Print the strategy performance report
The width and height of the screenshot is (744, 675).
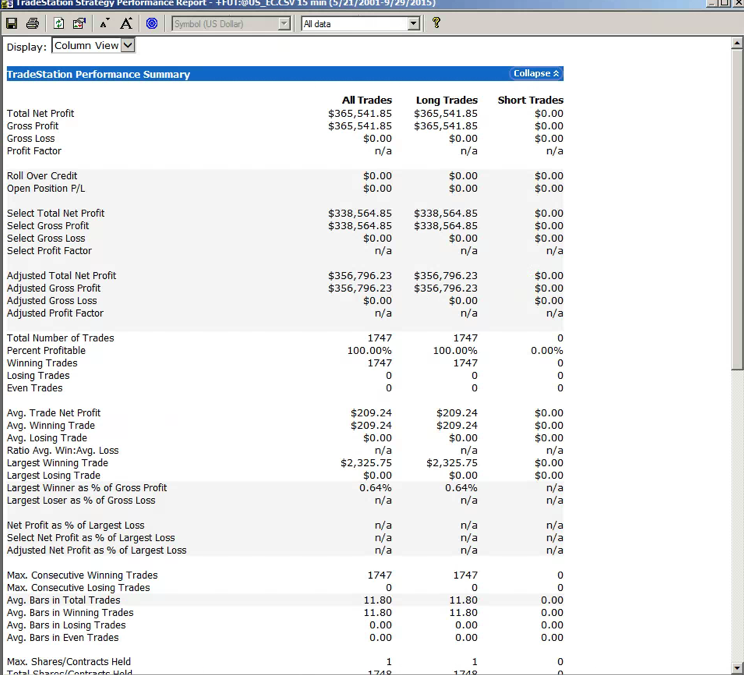[32, 23]
